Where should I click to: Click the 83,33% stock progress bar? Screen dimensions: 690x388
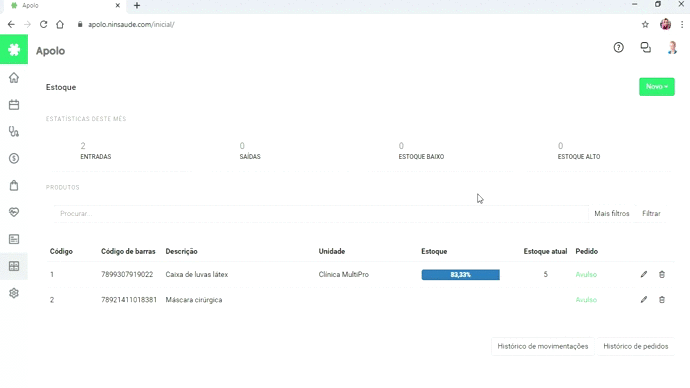coord(460,275)
